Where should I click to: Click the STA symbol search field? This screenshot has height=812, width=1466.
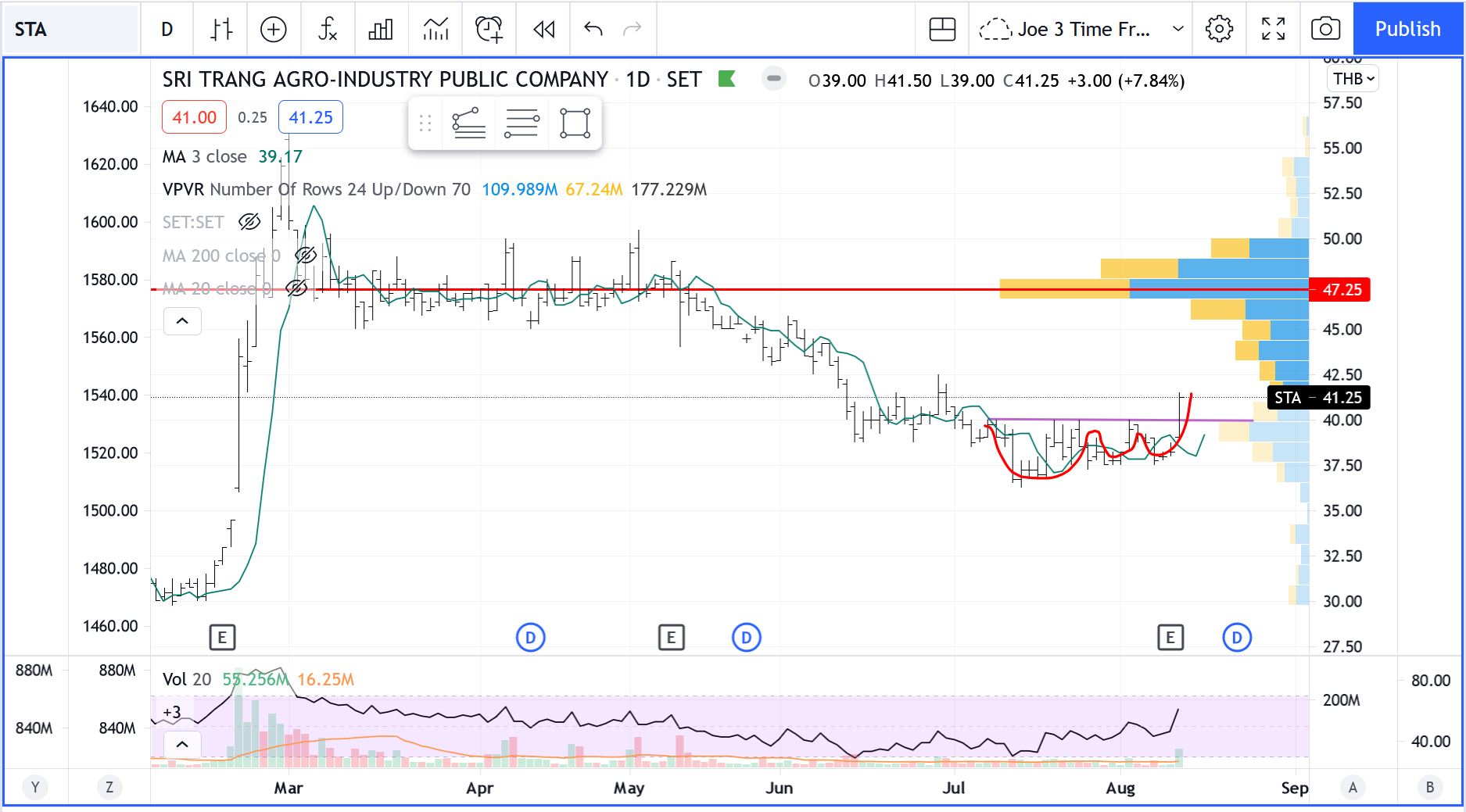tap(70, 30)
